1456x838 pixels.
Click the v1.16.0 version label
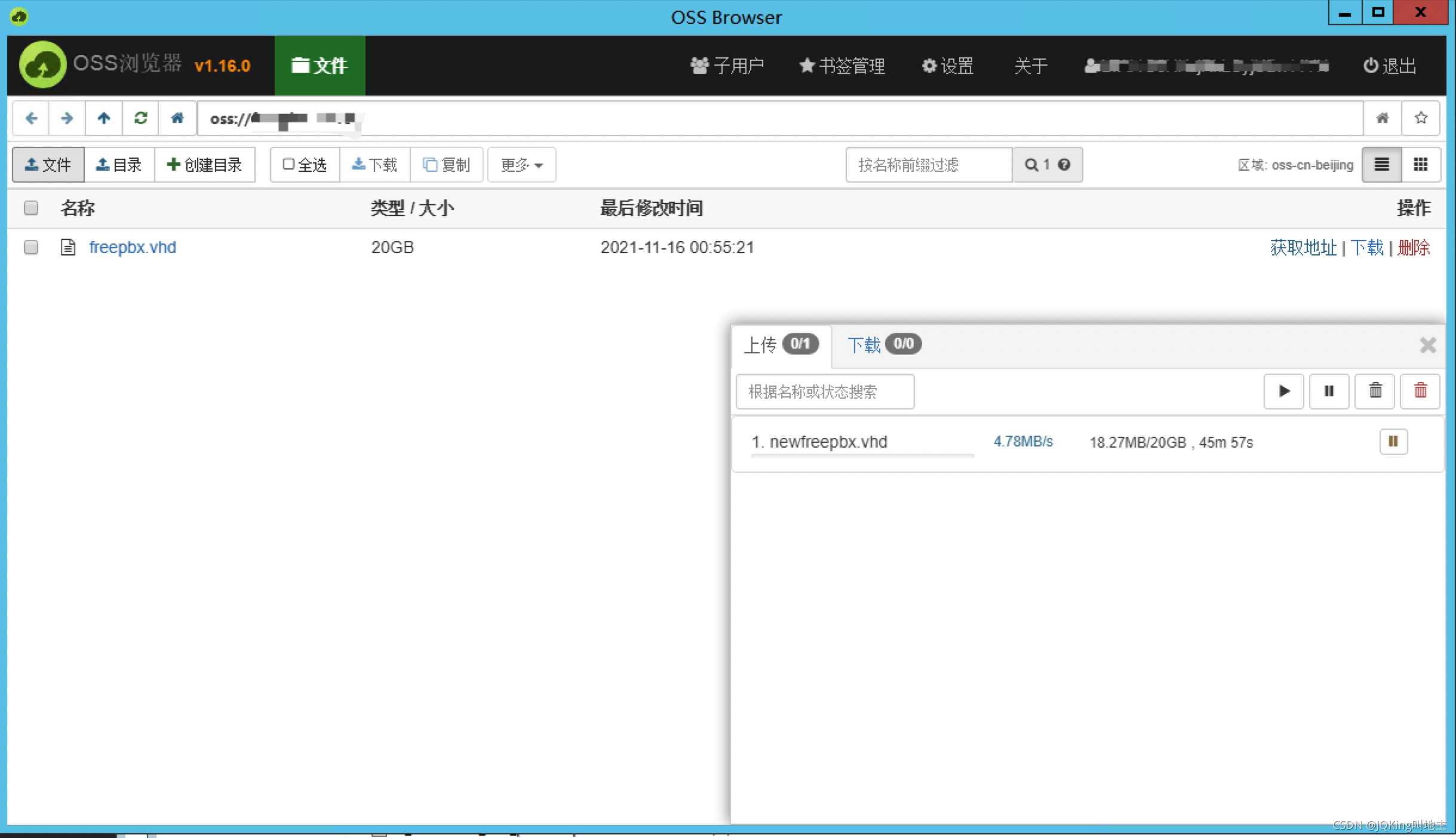(222, 66)
